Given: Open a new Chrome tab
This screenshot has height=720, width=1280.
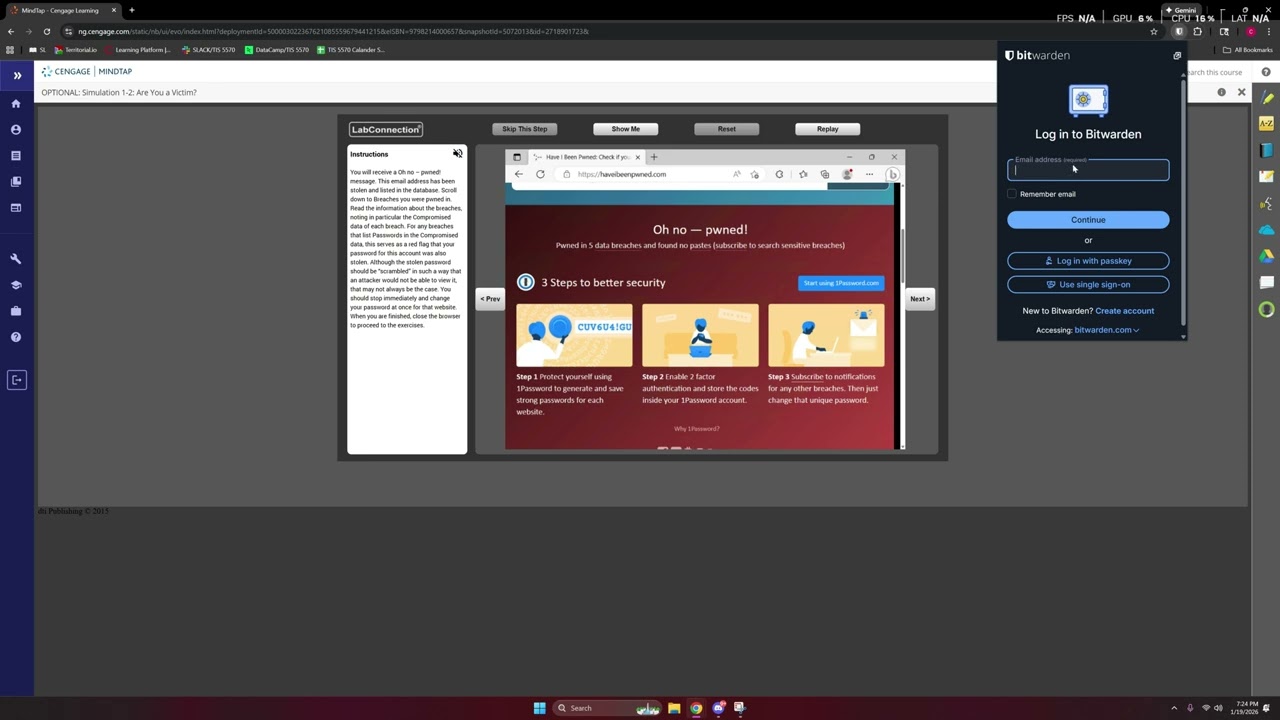Looking at the screenshot, I should pyautogui.click(x=131, y=10).
